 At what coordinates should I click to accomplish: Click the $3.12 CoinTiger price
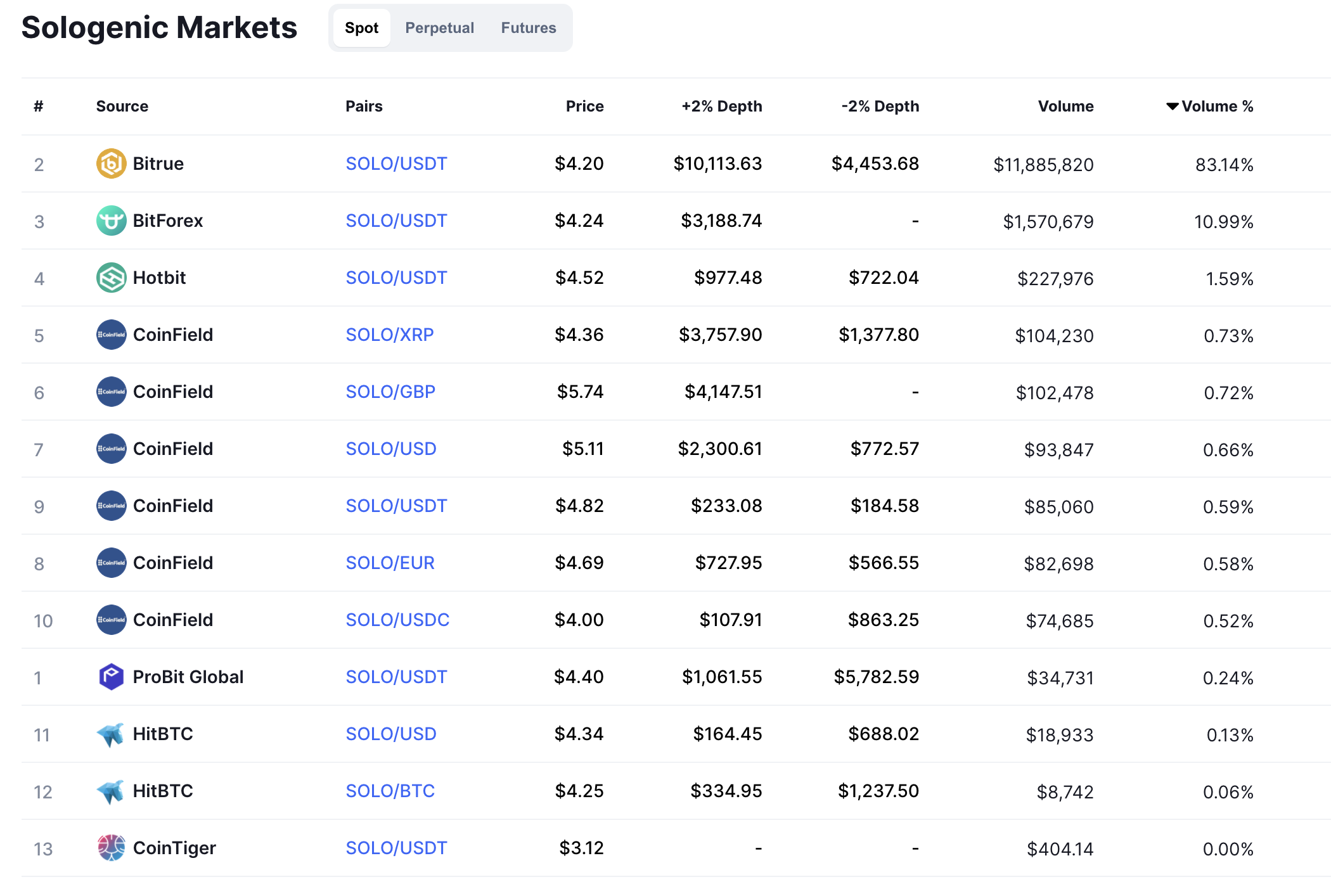coord(581,848)
